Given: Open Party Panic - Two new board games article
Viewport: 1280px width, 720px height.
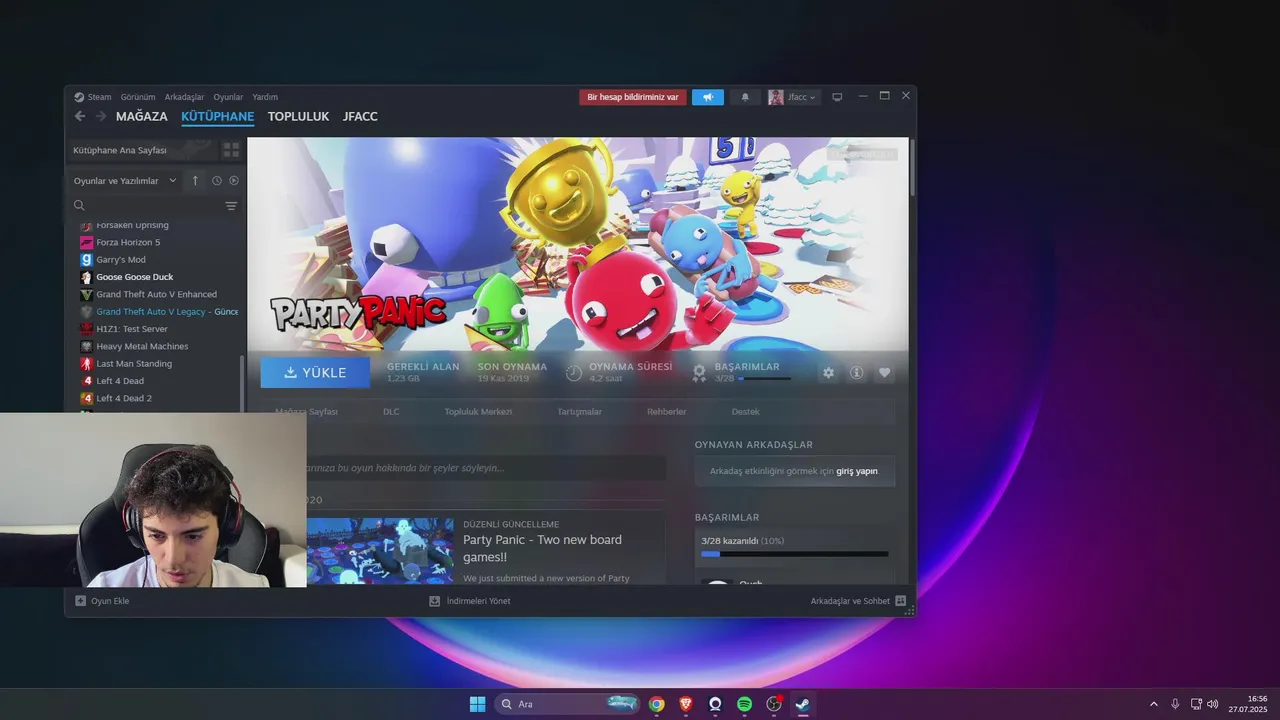Looking at the screenshot, I should pos(542,548).
